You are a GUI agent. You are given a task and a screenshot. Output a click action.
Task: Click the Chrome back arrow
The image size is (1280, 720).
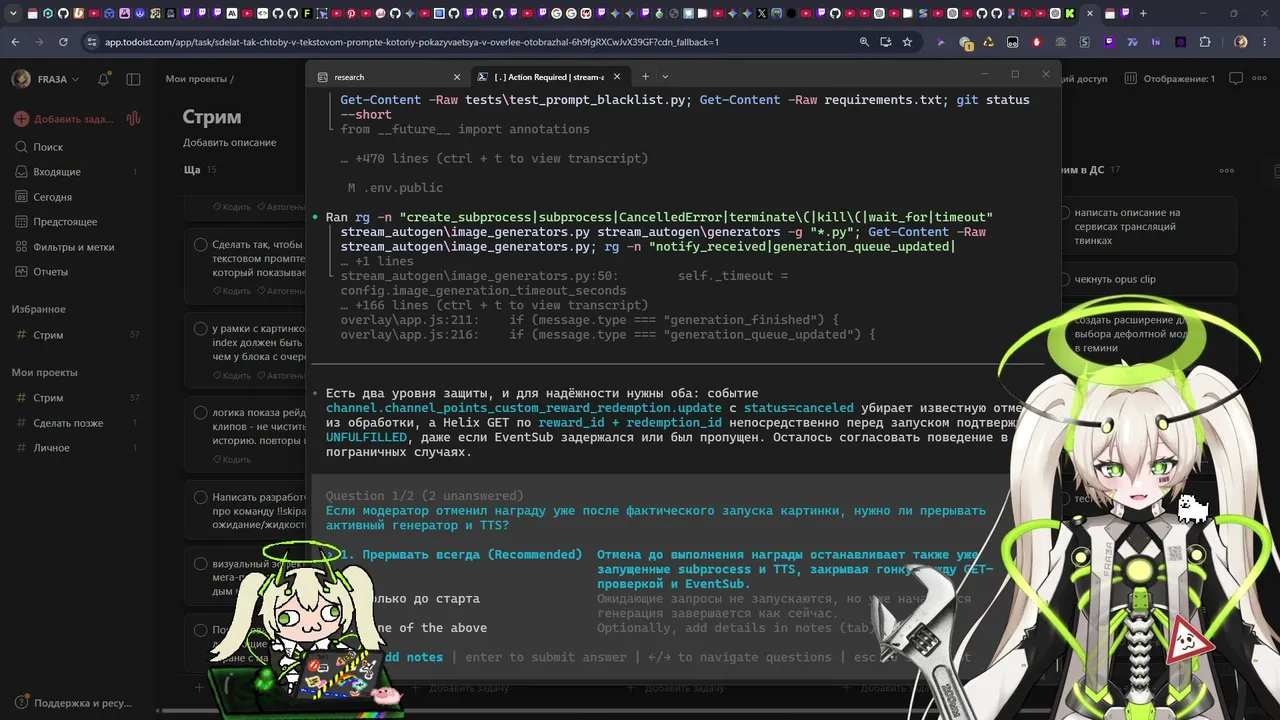pyautogui.click(x=15, y=42)
